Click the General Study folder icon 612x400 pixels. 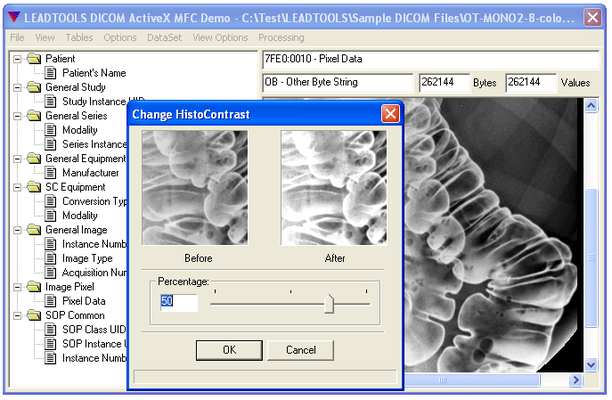34,87
